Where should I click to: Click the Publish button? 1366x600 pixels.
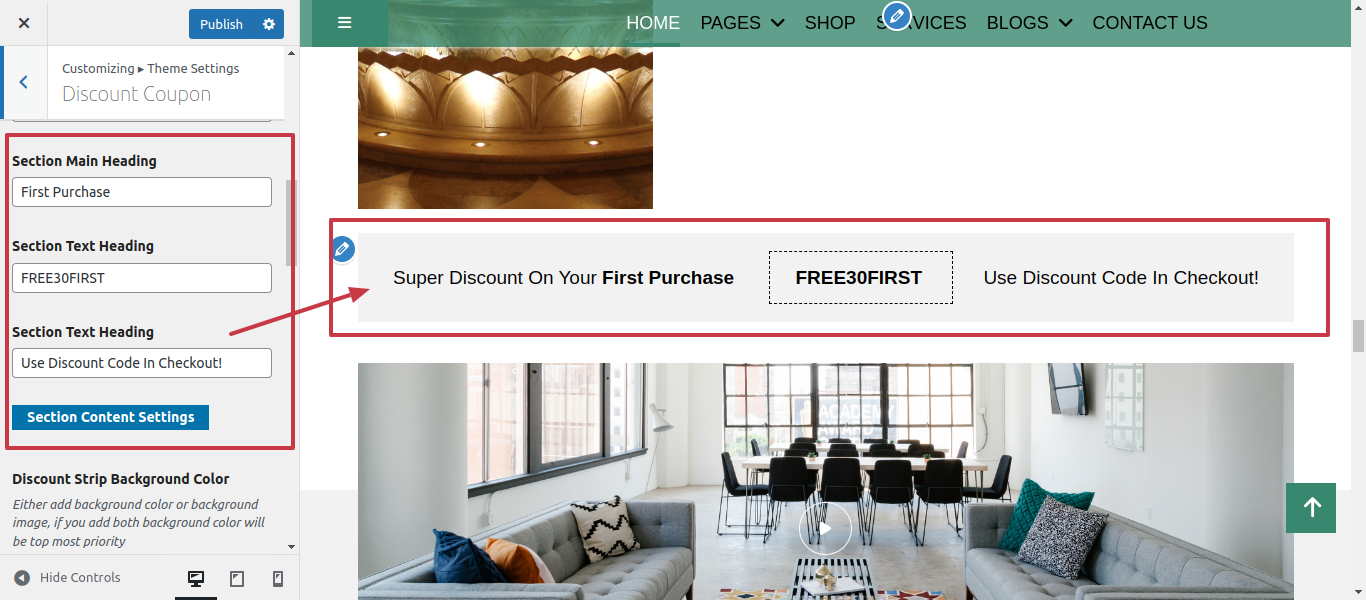(x=221, y=24)
